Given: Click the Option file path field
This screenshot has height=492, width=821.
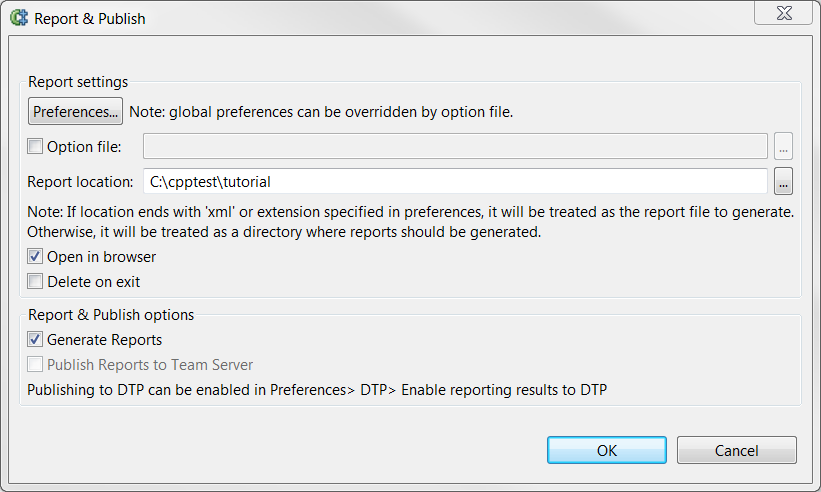Looking at the screenshot, I should [455, 146].
